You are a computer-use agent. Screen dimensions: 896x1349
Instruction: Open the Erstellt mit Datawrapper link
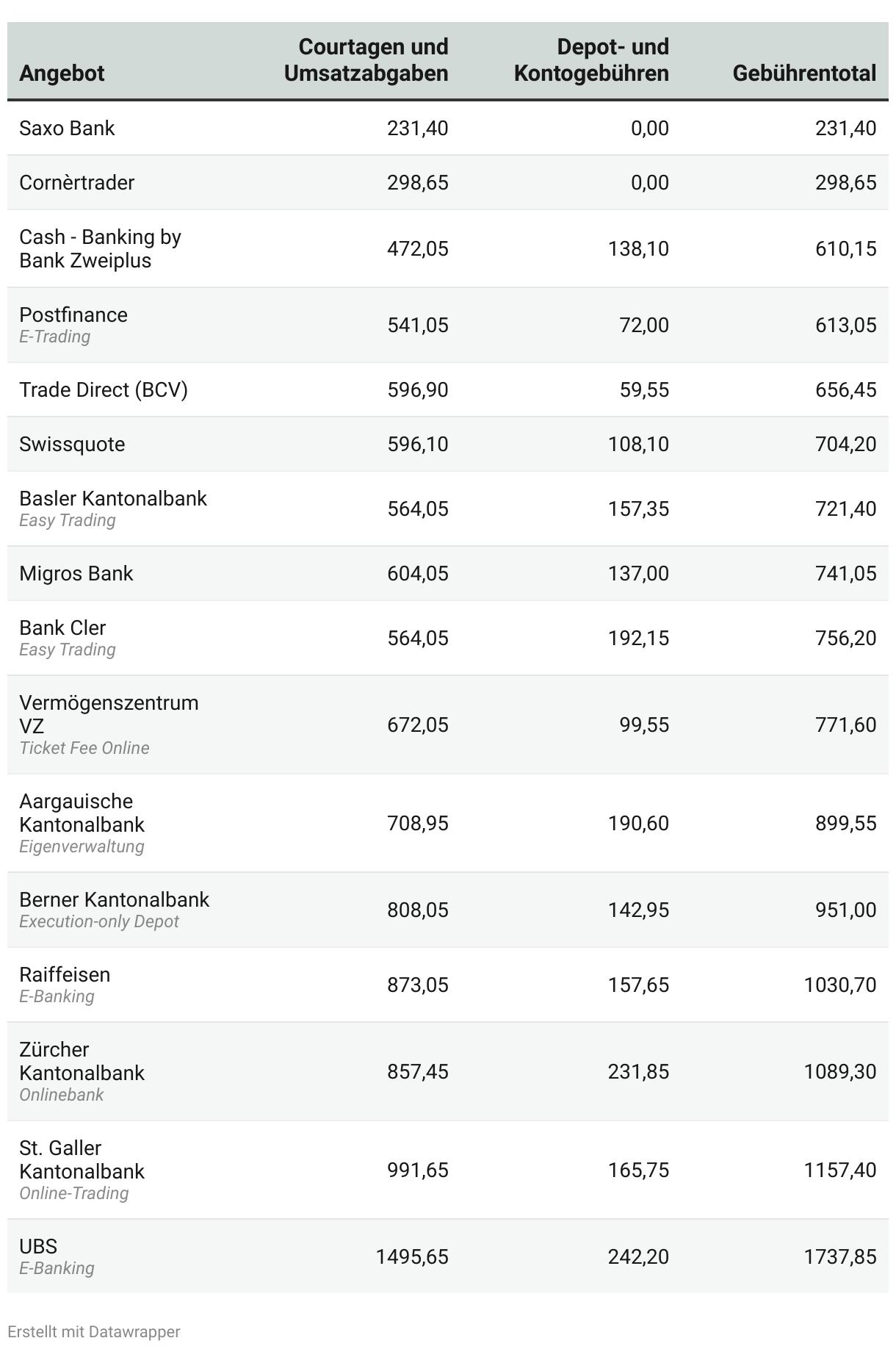[x=93, y=1331]
